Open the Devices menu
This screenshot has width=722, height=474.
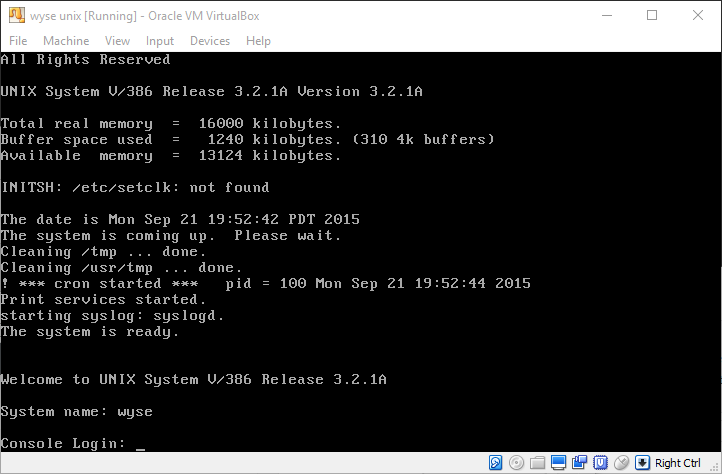pyautogui.click(x=209, y=41)
